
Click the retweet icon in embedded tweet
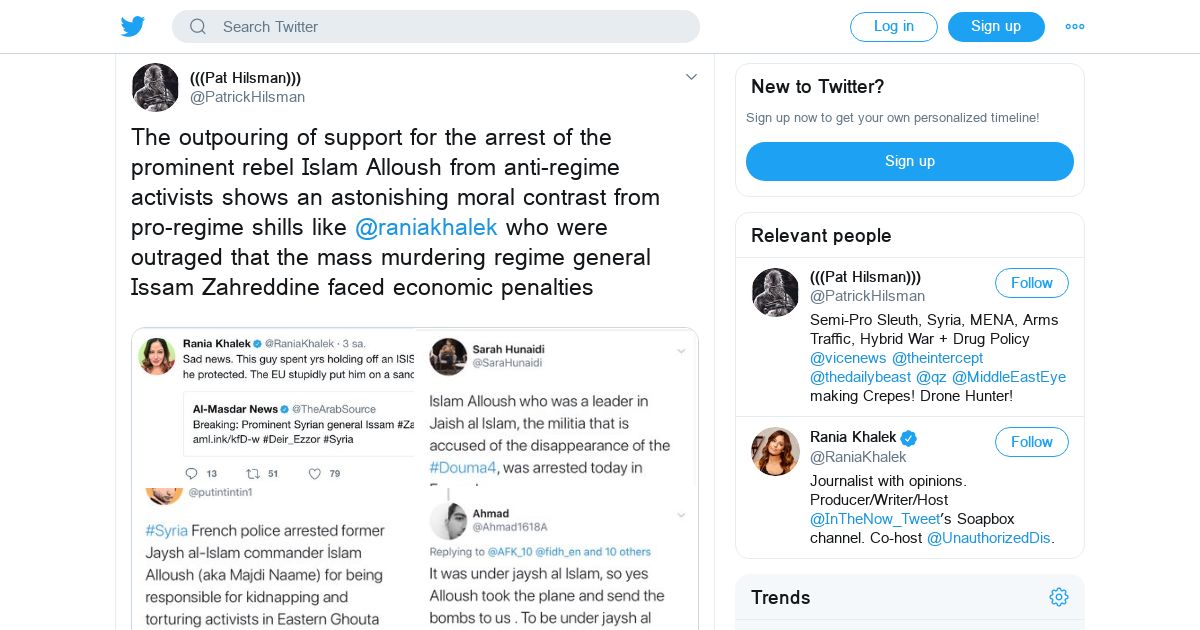253,473
